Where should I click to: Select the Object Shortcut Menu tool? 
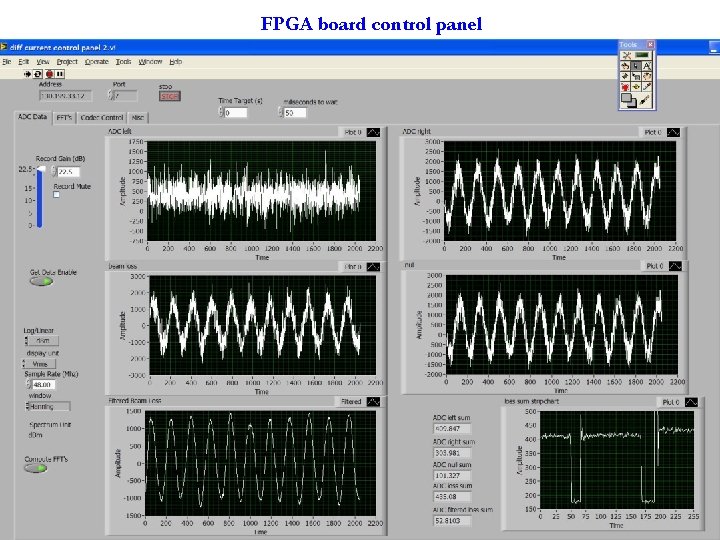pos(636,76)
